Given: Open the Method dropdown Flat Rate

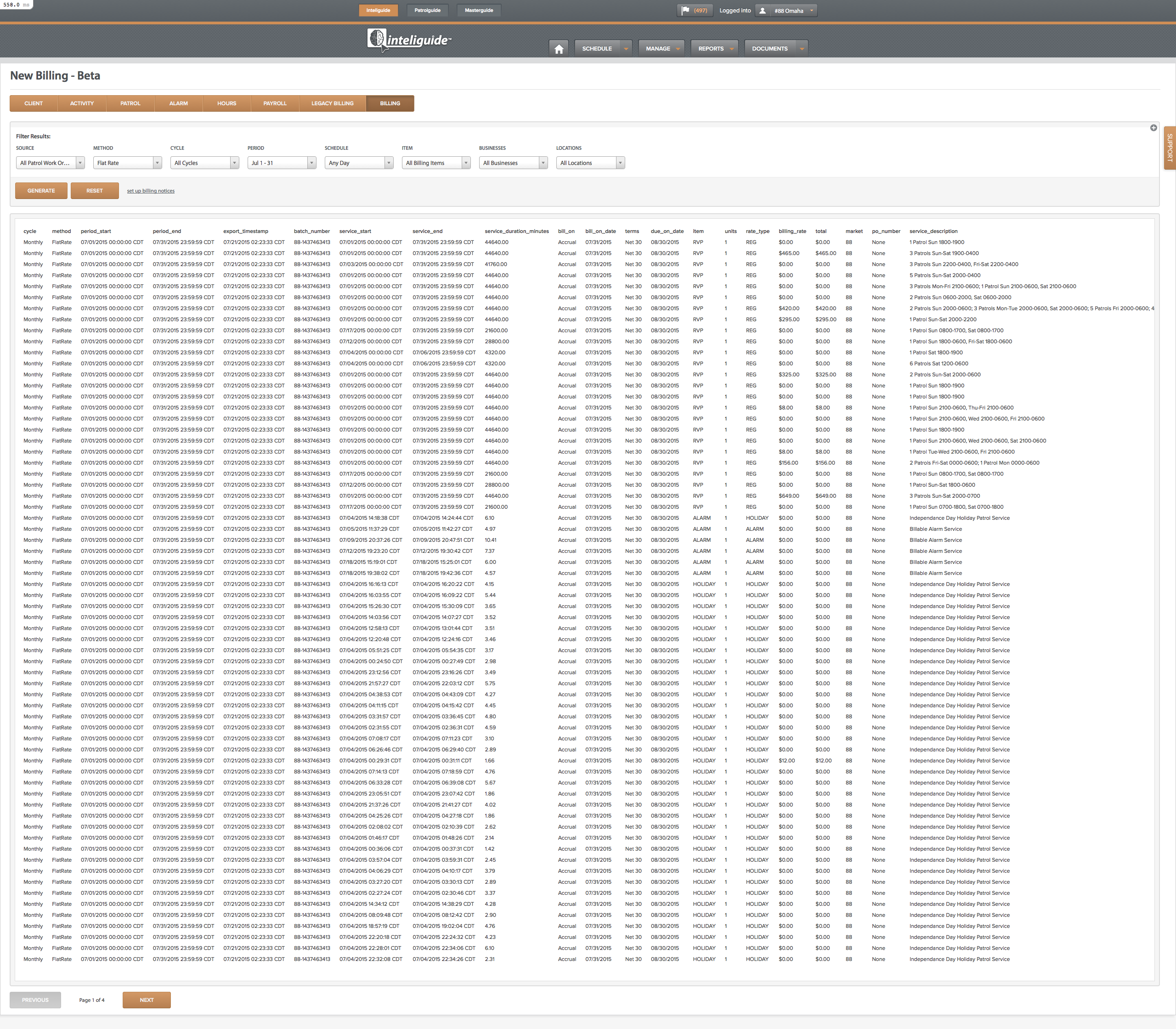Looking at the screenshot, I should click(127, 163).
